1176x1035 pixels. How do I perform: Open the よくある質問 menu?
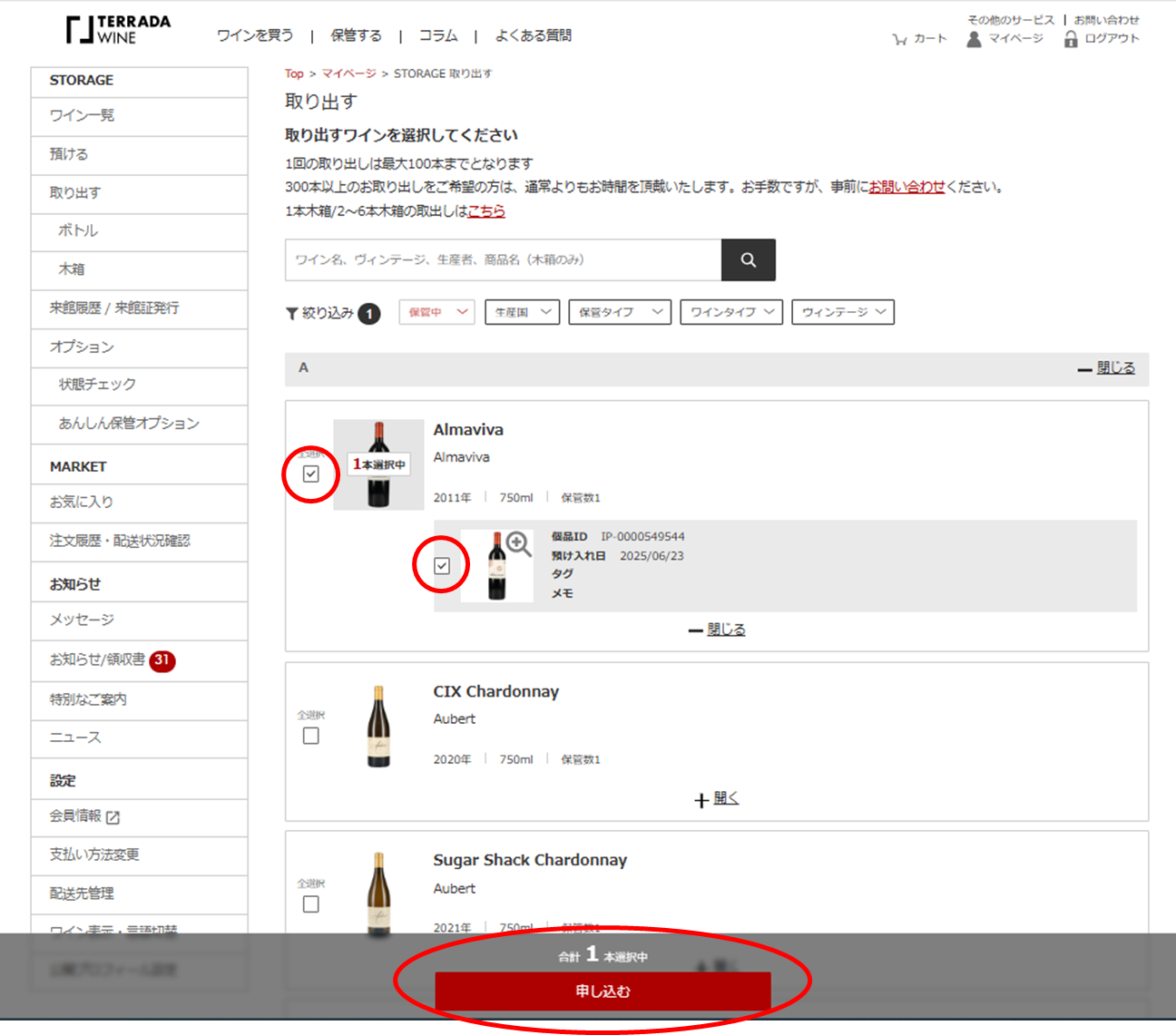[534, 35]
